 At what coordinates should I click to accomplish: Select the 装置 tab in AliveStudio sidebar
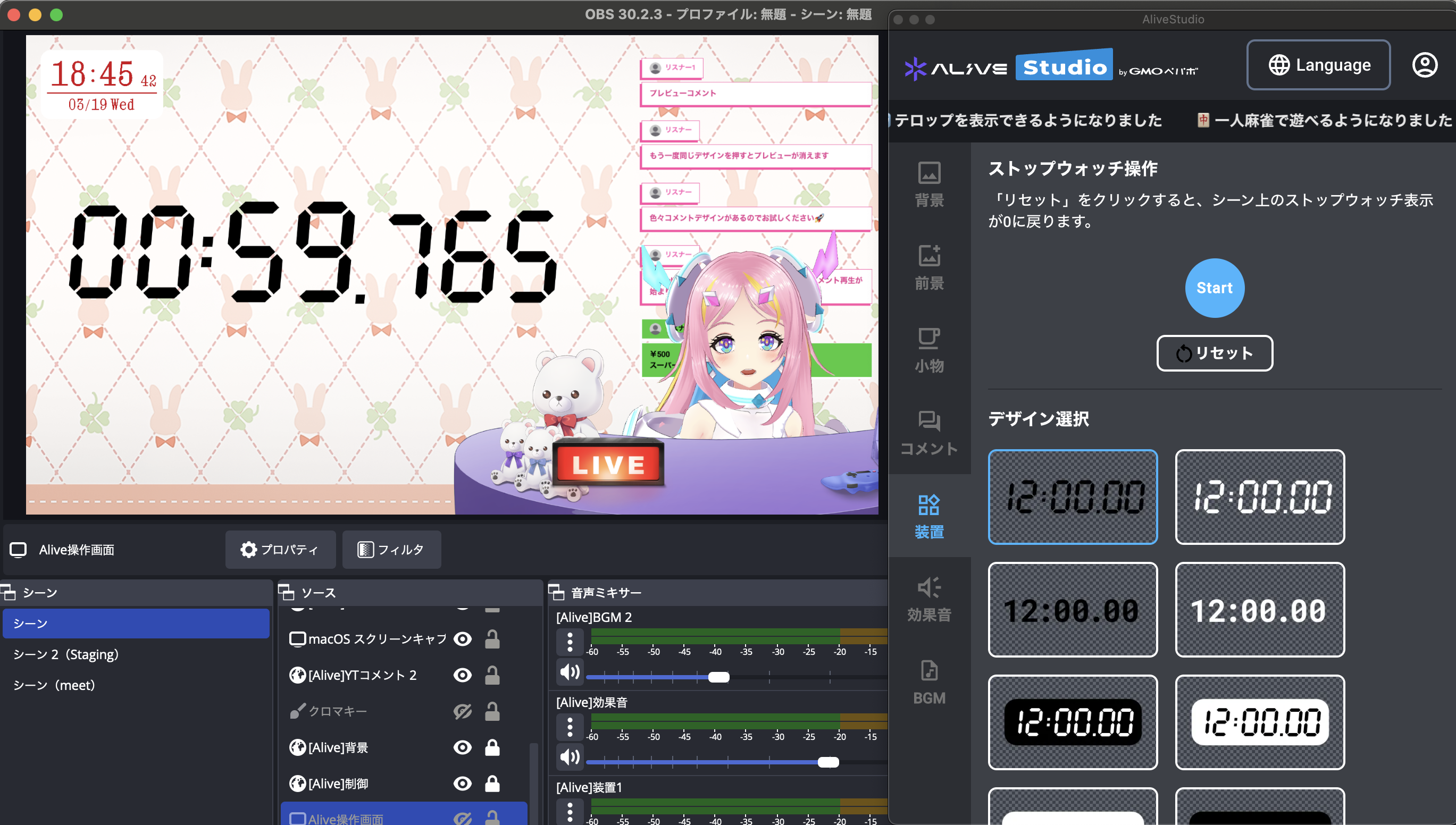click(929, 516)
